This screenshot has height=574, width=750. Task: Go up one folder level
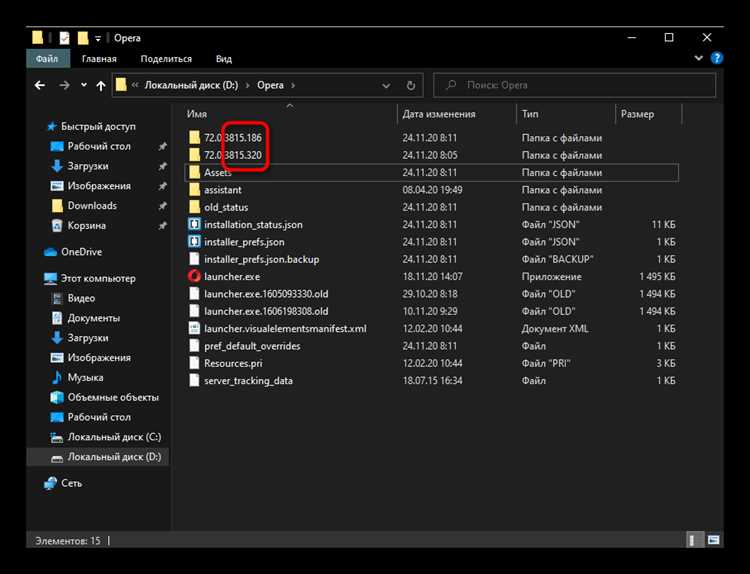tap(100, 86)
